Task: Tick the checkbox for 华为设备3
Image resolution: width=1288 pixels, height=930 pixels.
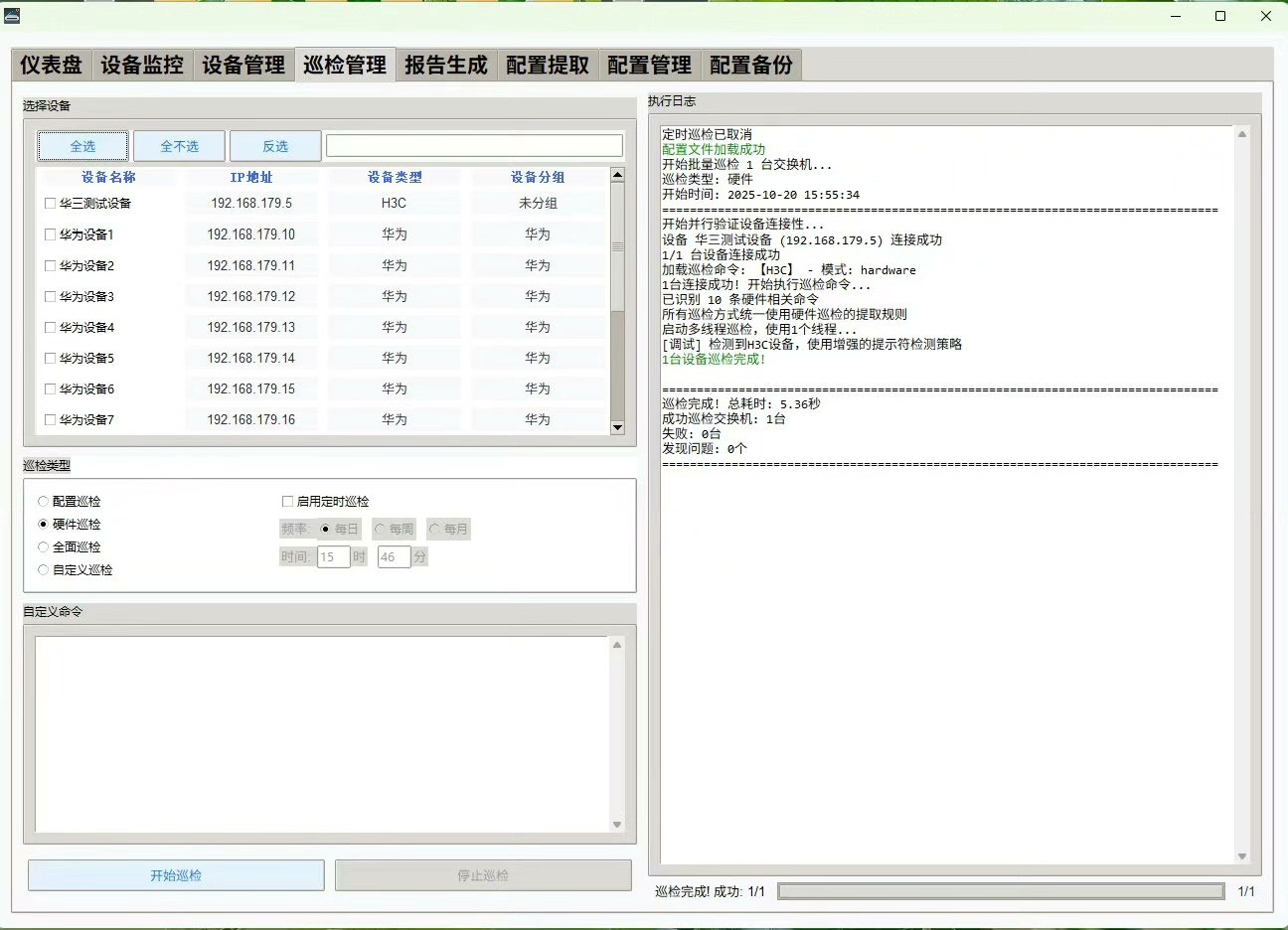Action: 50,297
